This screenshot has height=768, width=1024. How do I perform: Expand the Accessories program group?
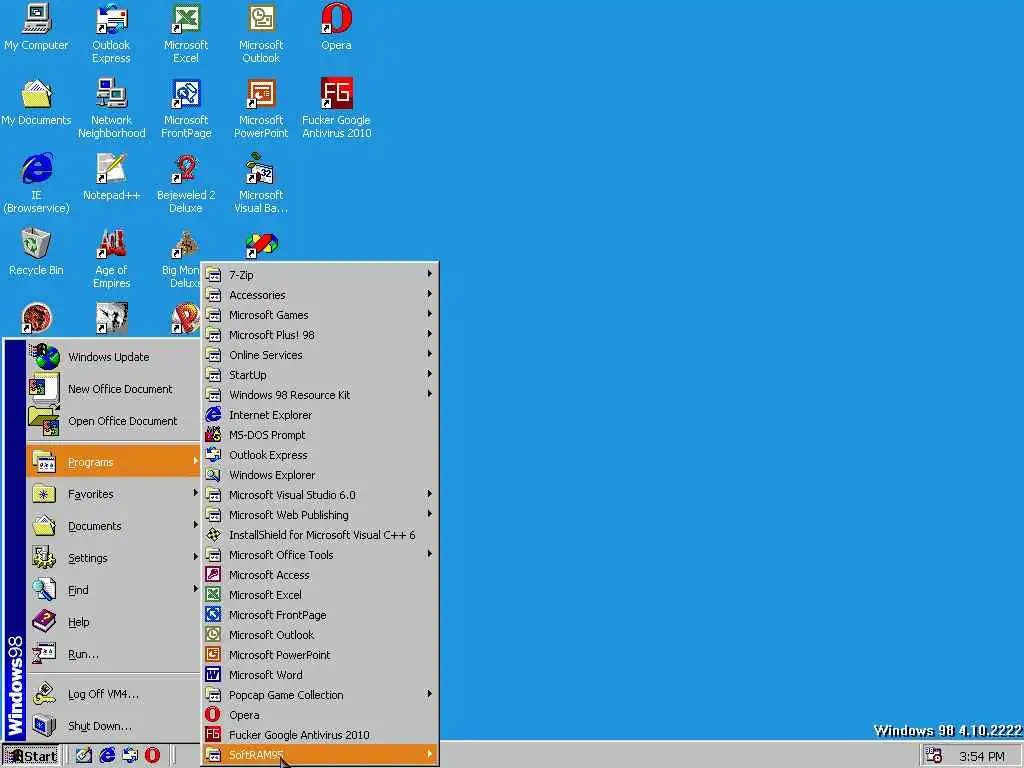coord(320,295)
